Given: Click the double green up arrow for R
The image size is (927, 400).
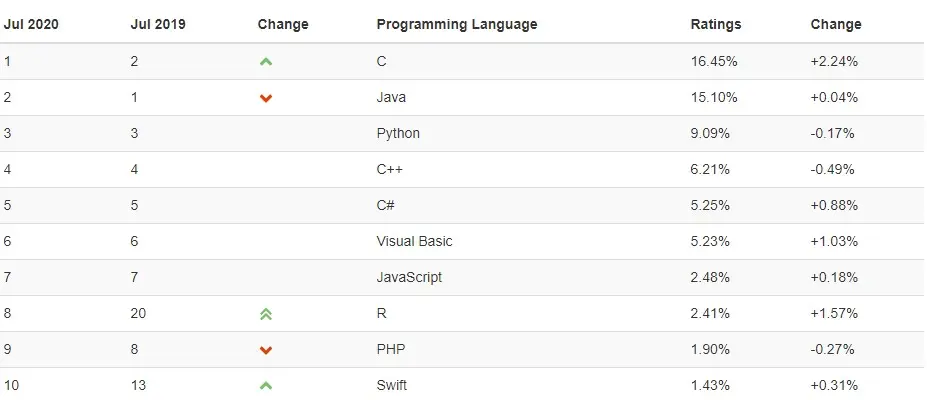Looking at the screenshot, I should point(265,314).
